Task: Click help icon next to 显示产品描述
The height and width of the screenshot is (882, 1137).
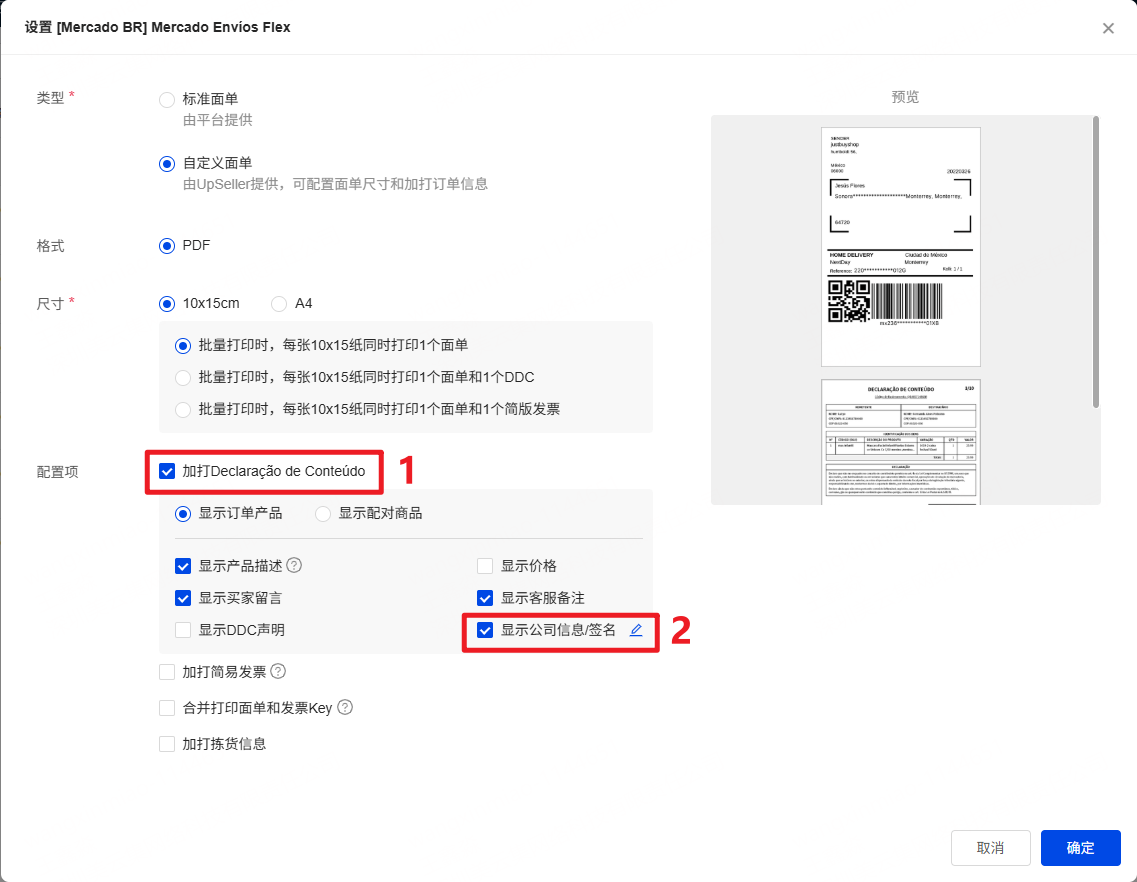Action: (x=294, y=565)
